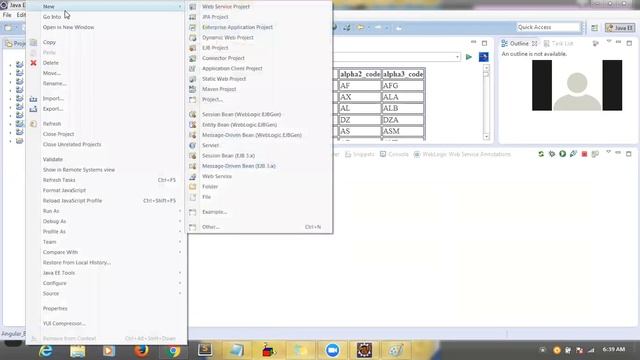The image size is (640, 360).
Task: Click Restore From Local History...
Action: (x=77, y=262)
